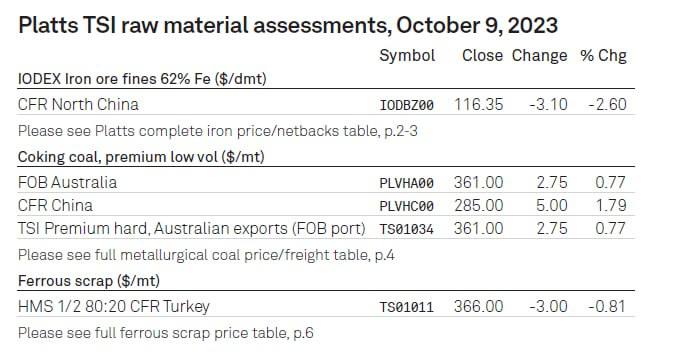Open the full ferrous scrap price table note
The image size is (682, 362).
tap(166, 333)
